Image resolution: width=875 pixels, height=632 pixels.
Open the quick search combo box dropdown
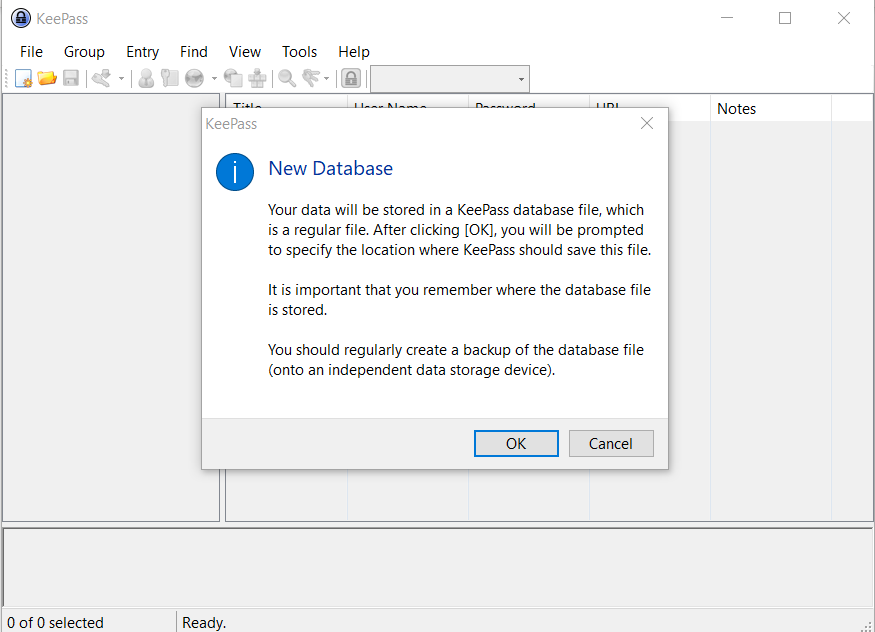click(521, 78)
